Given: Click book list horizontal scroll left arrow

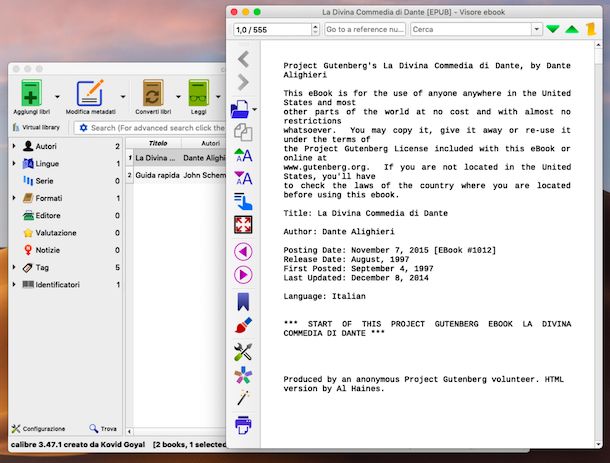Looking at the screenshot, I should pyautogui.click(x=130, y=431).
